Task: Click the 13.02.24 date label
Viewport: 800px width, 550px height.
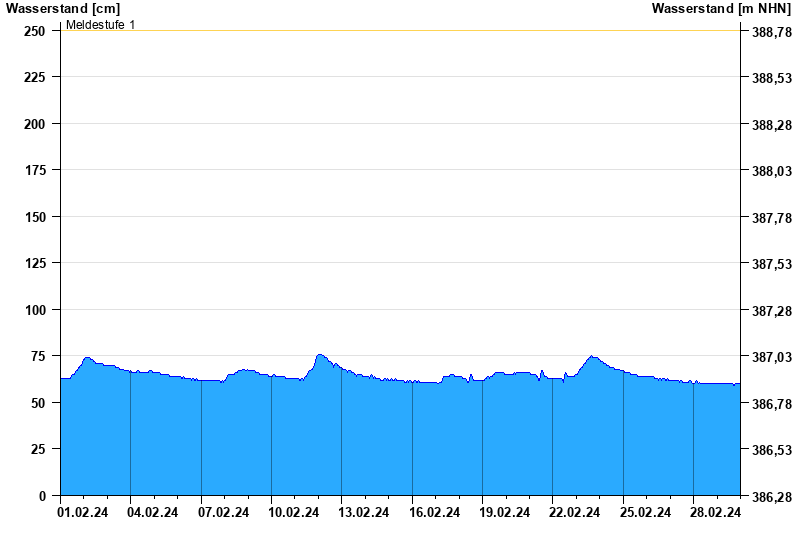Action: click(364, 513)
